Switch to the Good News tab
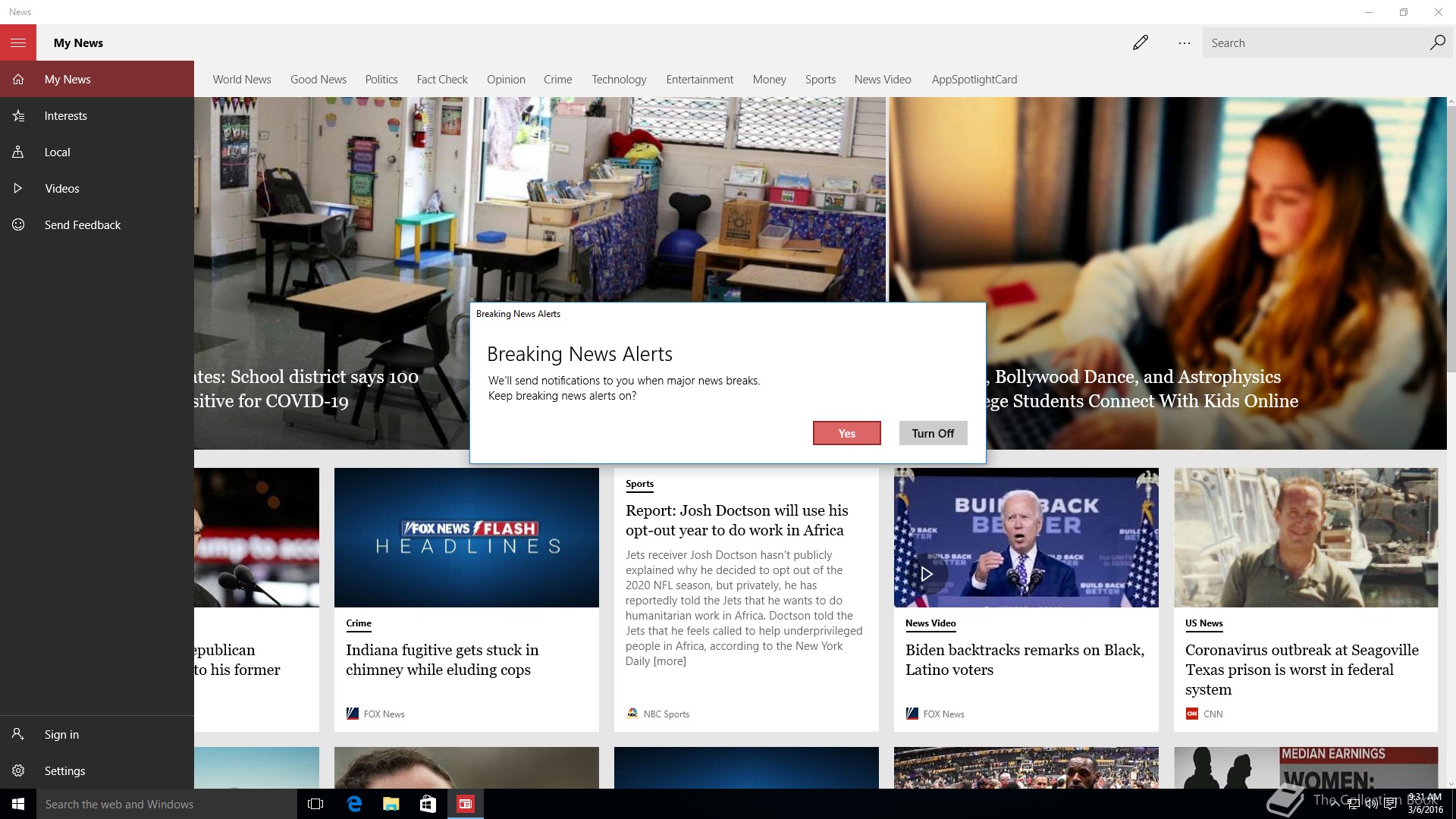Image resolution: width=1456 pixels, height=819 pixels. coord(318,80)
